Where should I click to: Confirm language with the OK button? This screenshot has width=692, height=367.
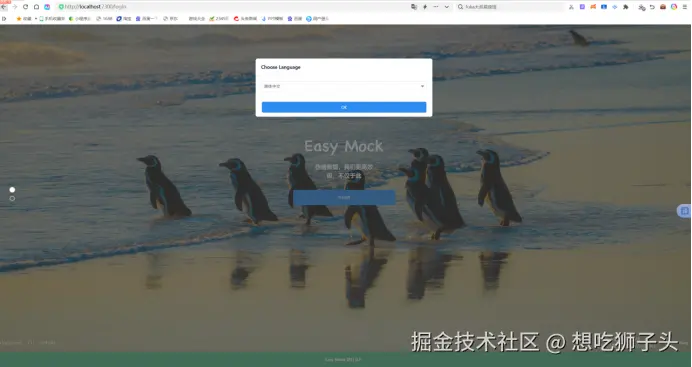click(x=344, y=107)
